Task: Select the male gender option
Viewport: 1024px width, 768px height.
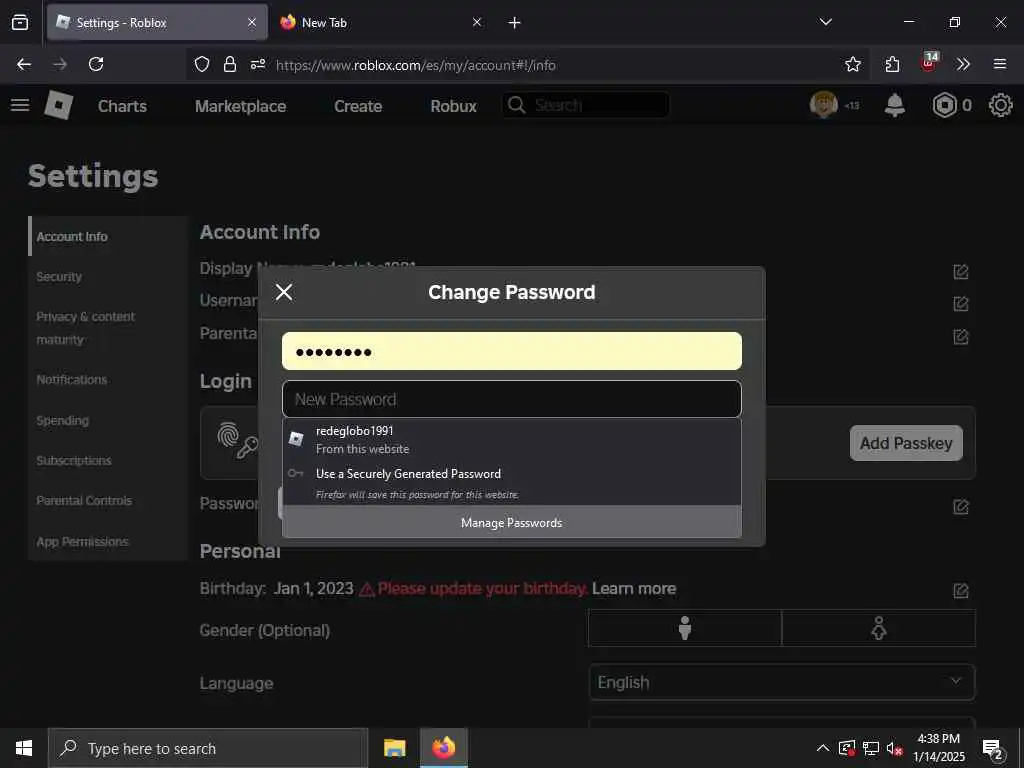Action: (x=684, y=628)
